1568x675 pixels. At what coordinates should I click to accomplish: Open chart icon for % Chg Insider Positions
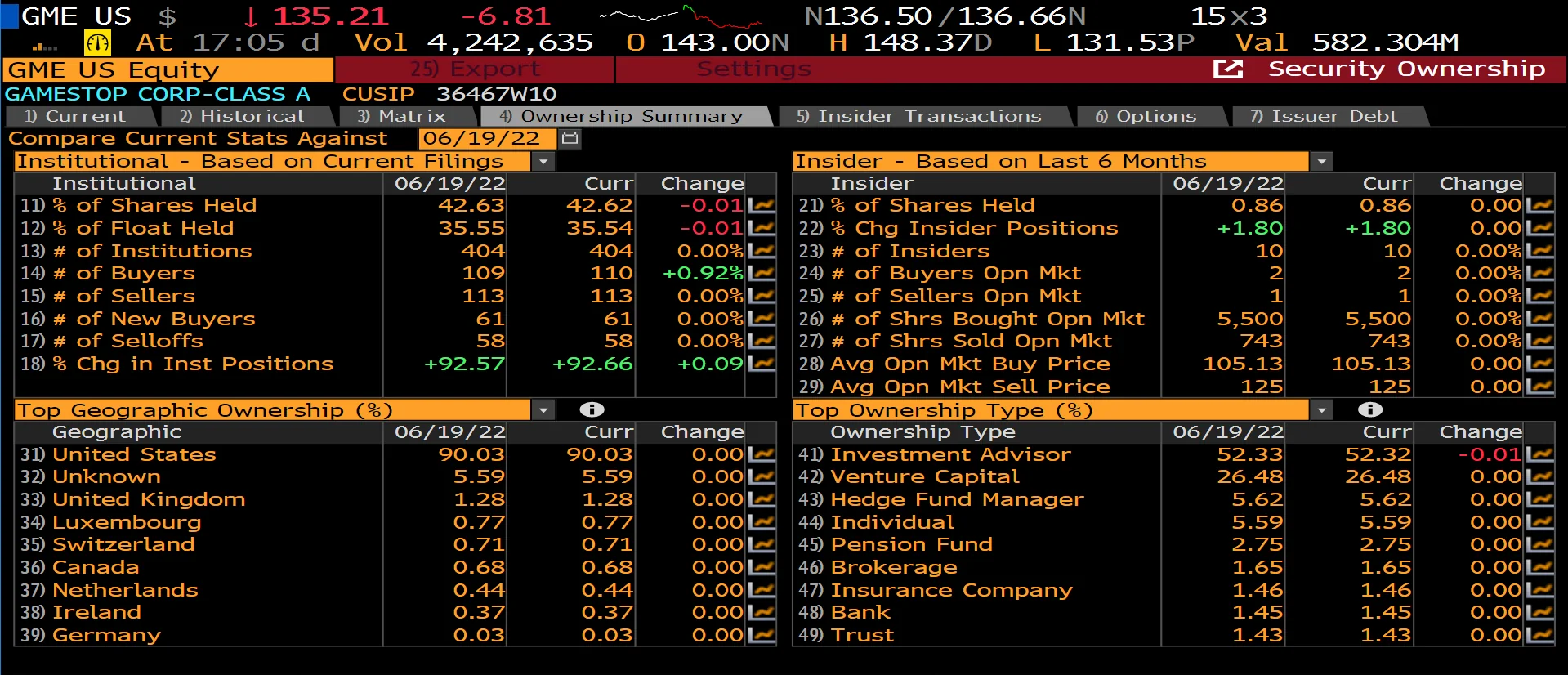coord(1540,228)
